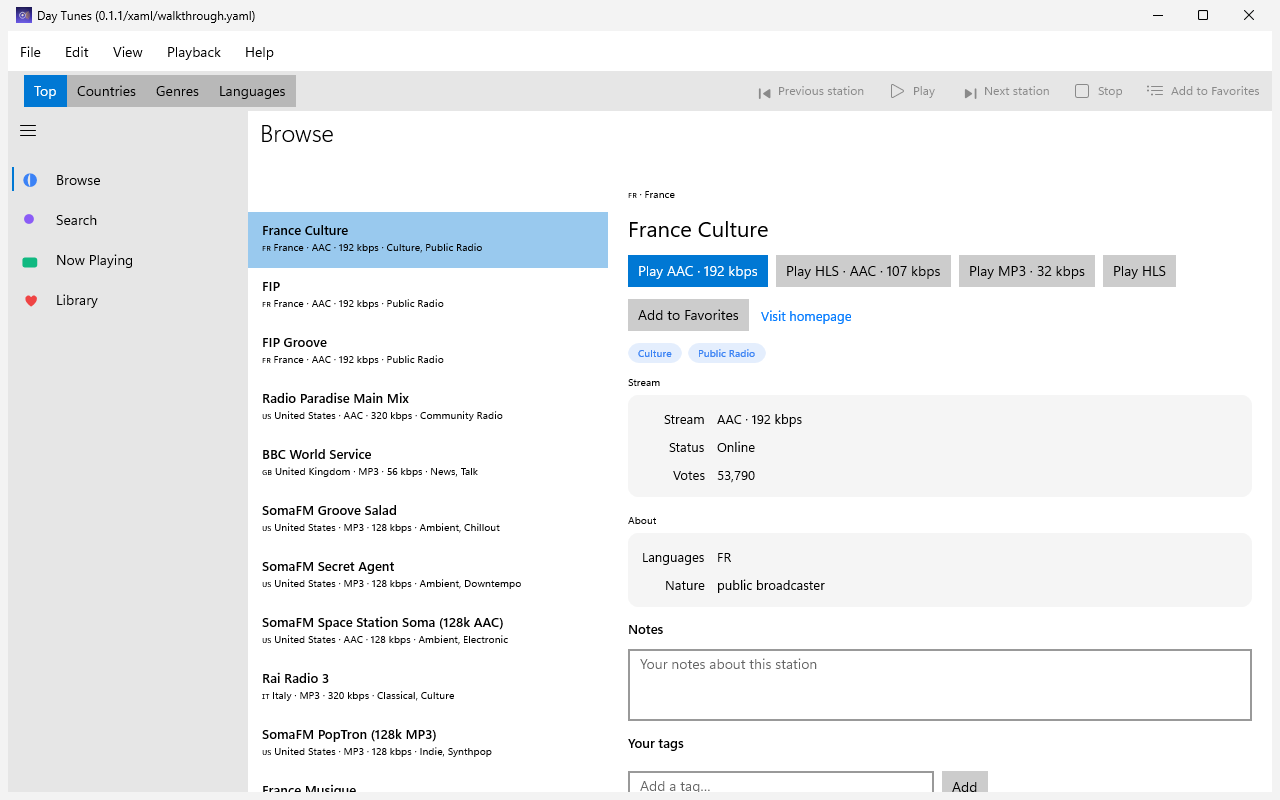Open the Visit homepage link
Image resolution: width=1280 pixels, height=800 pixels.
coord(806,316)
